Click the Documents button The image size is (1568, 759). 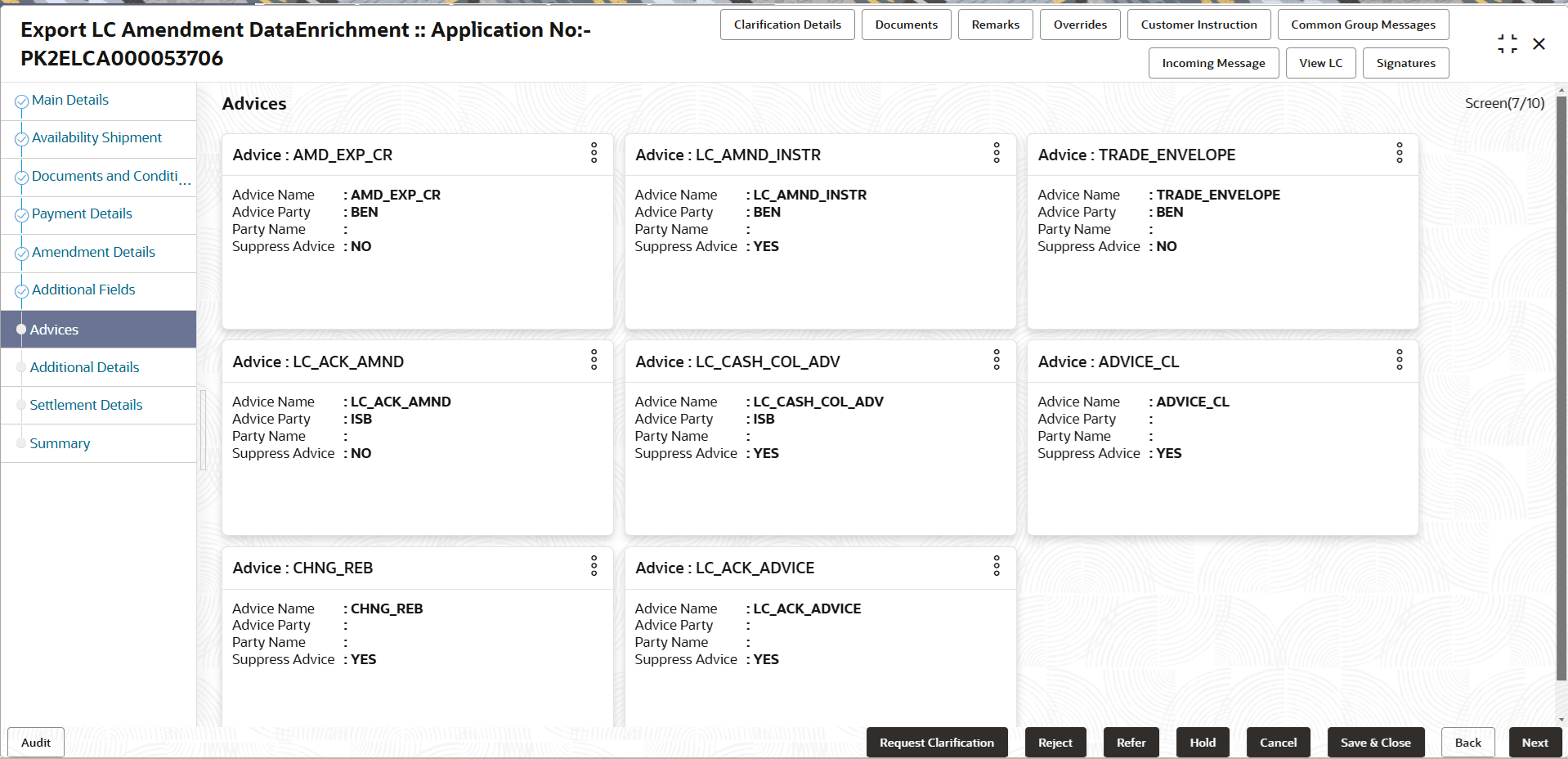coord(906,25)
